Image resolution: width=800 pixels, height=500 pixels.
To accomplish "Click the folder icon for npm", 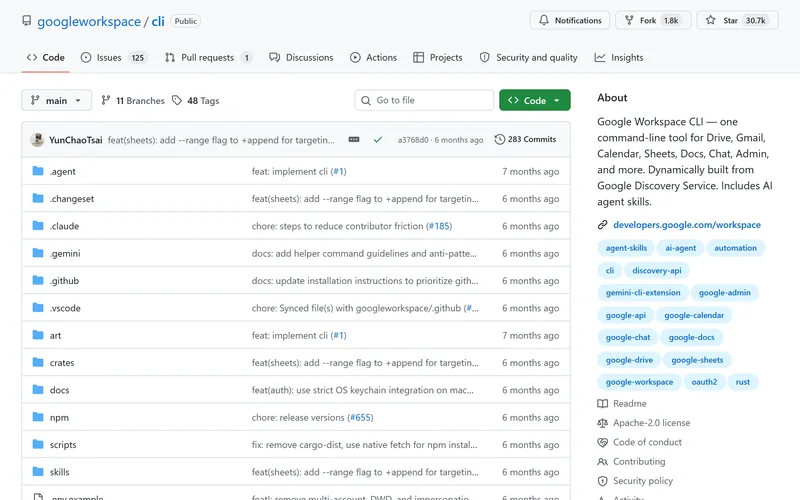I will pyautogui.click(x=38, y=417).
